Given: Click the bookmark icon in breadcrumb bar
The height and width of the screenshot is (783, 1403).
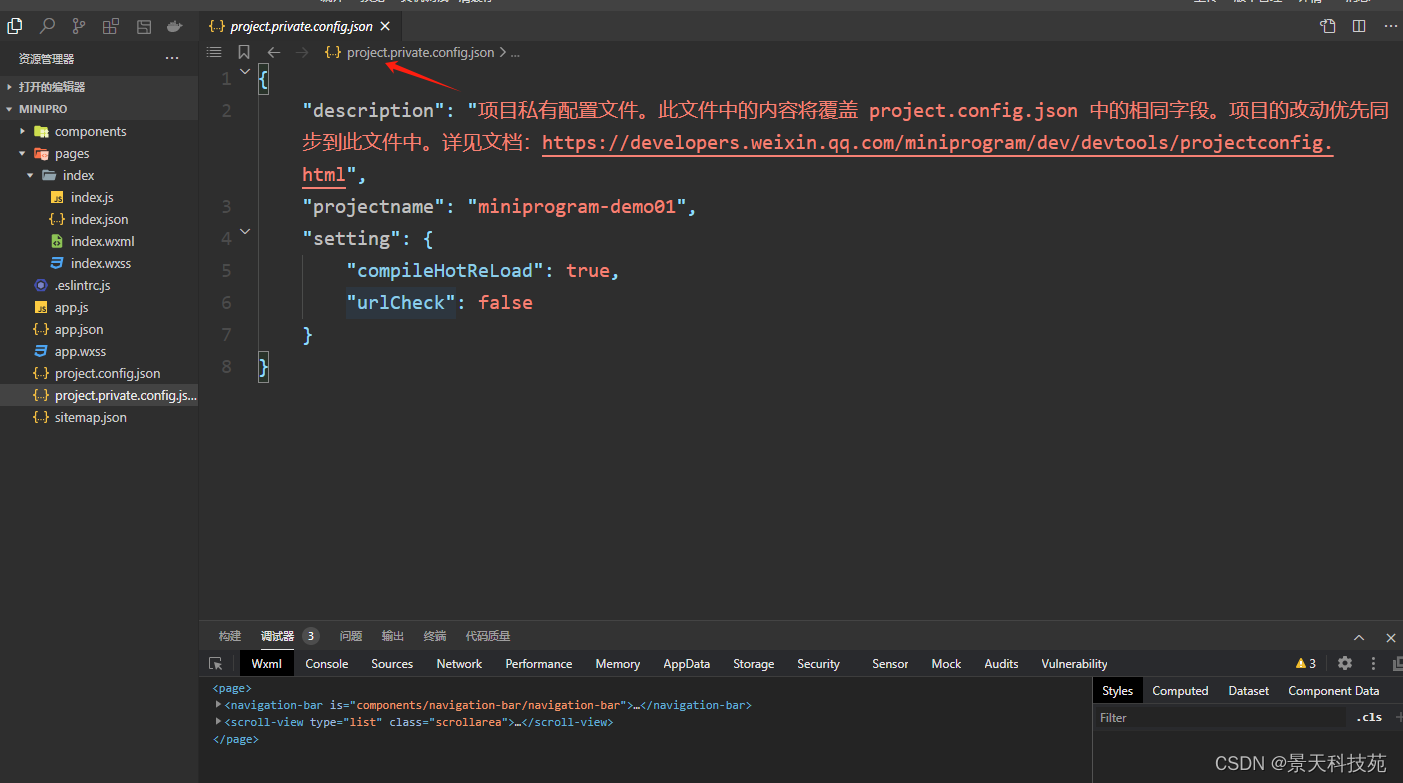Looking at the screenshot, I should (x=244, y=52).
